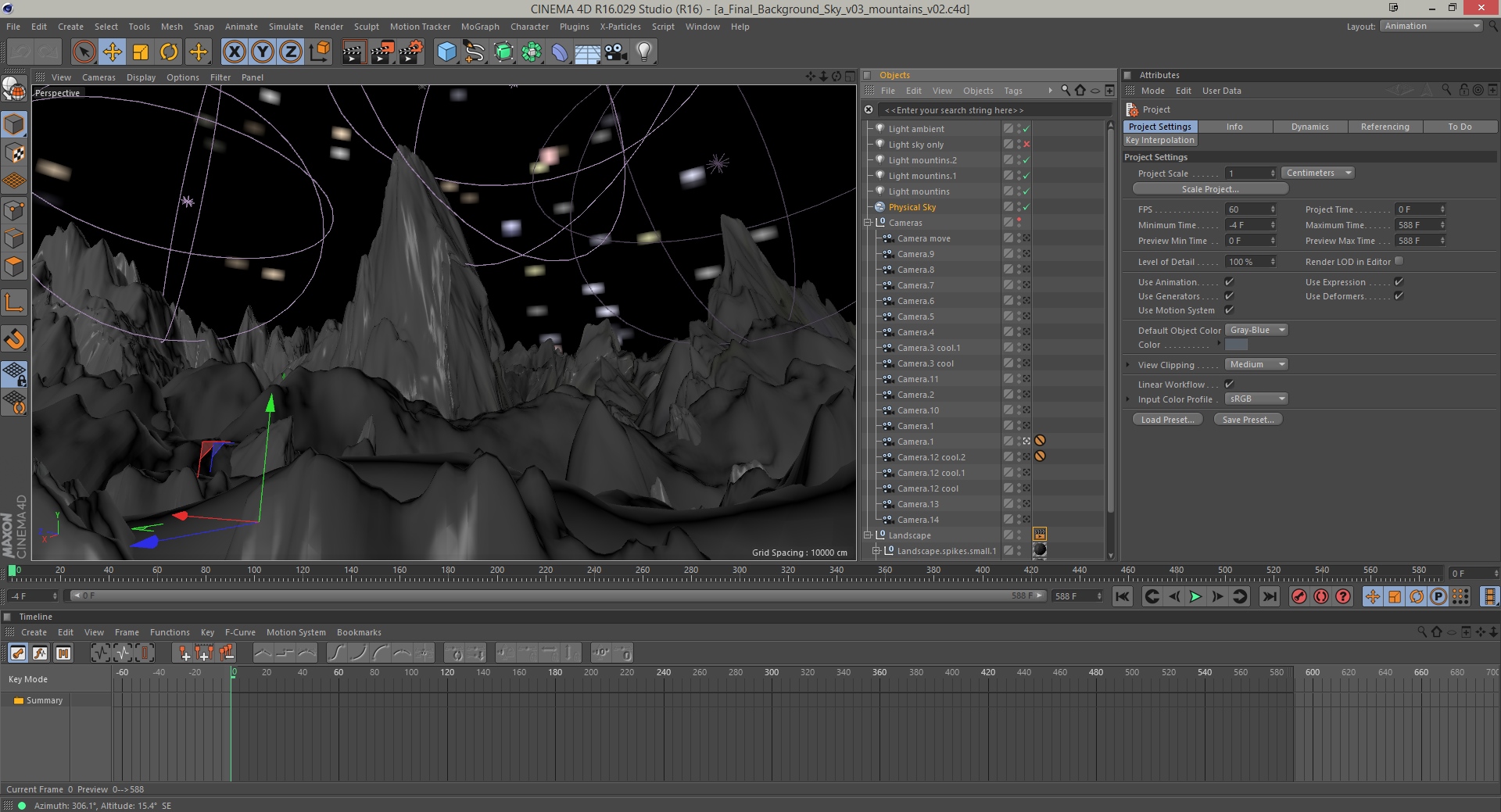Open the green array modeling object
The height and width of the screenshot is (812, 1501).
[x=532, y=52]
